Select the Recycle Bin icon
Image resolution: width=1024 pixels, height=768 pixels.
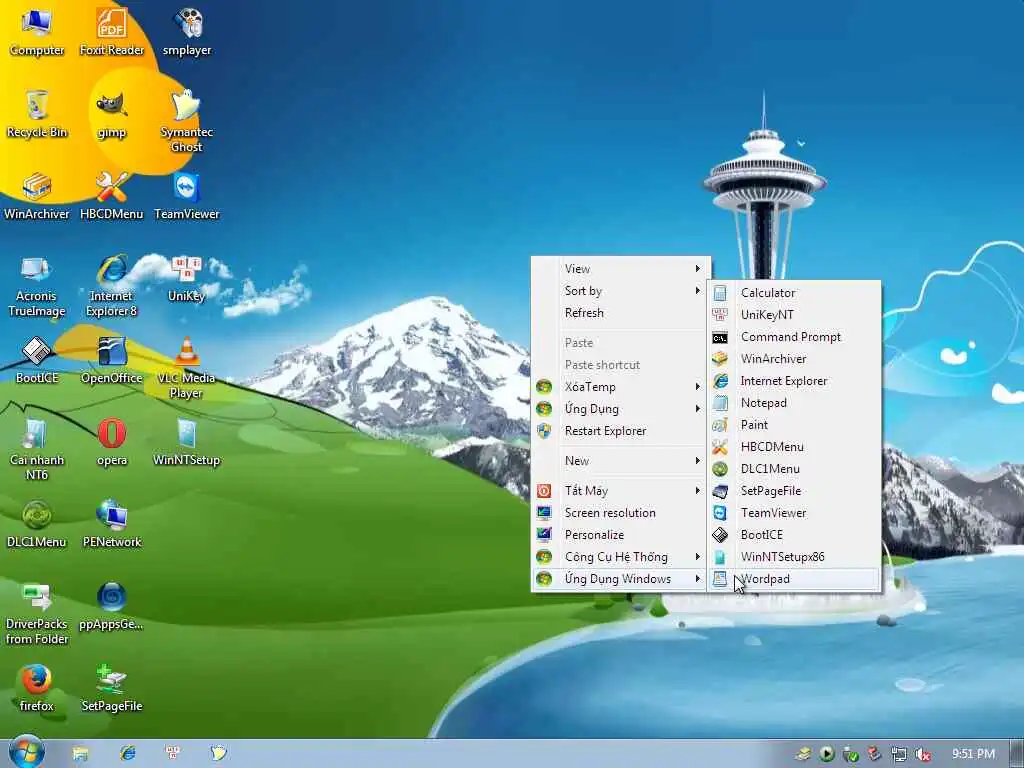point(37,114)
